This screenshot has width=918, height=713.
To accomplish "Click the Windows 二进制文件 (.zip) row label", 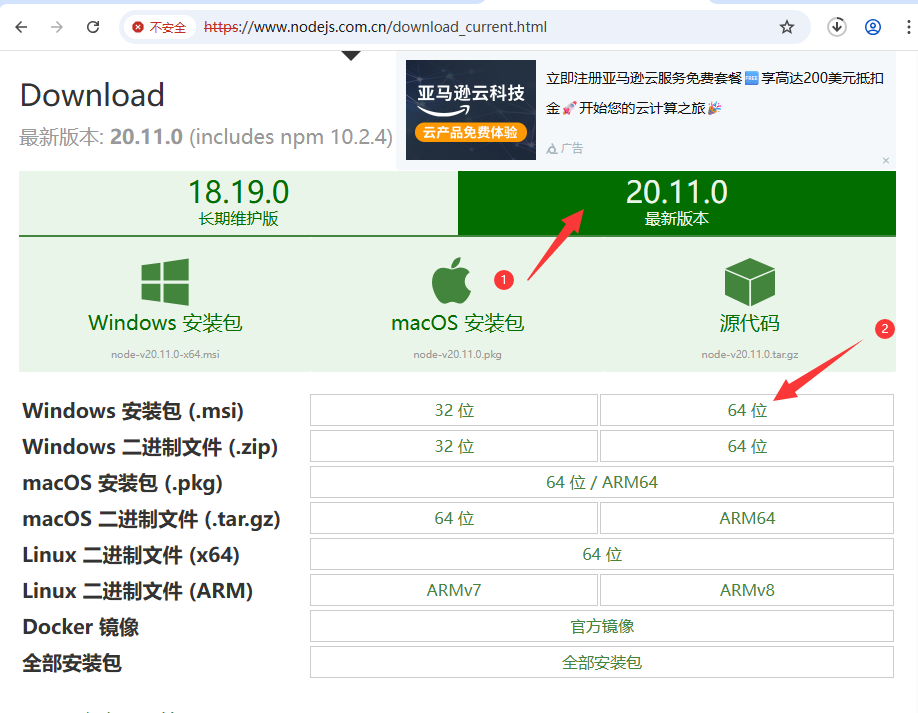I will click(150, 447).
